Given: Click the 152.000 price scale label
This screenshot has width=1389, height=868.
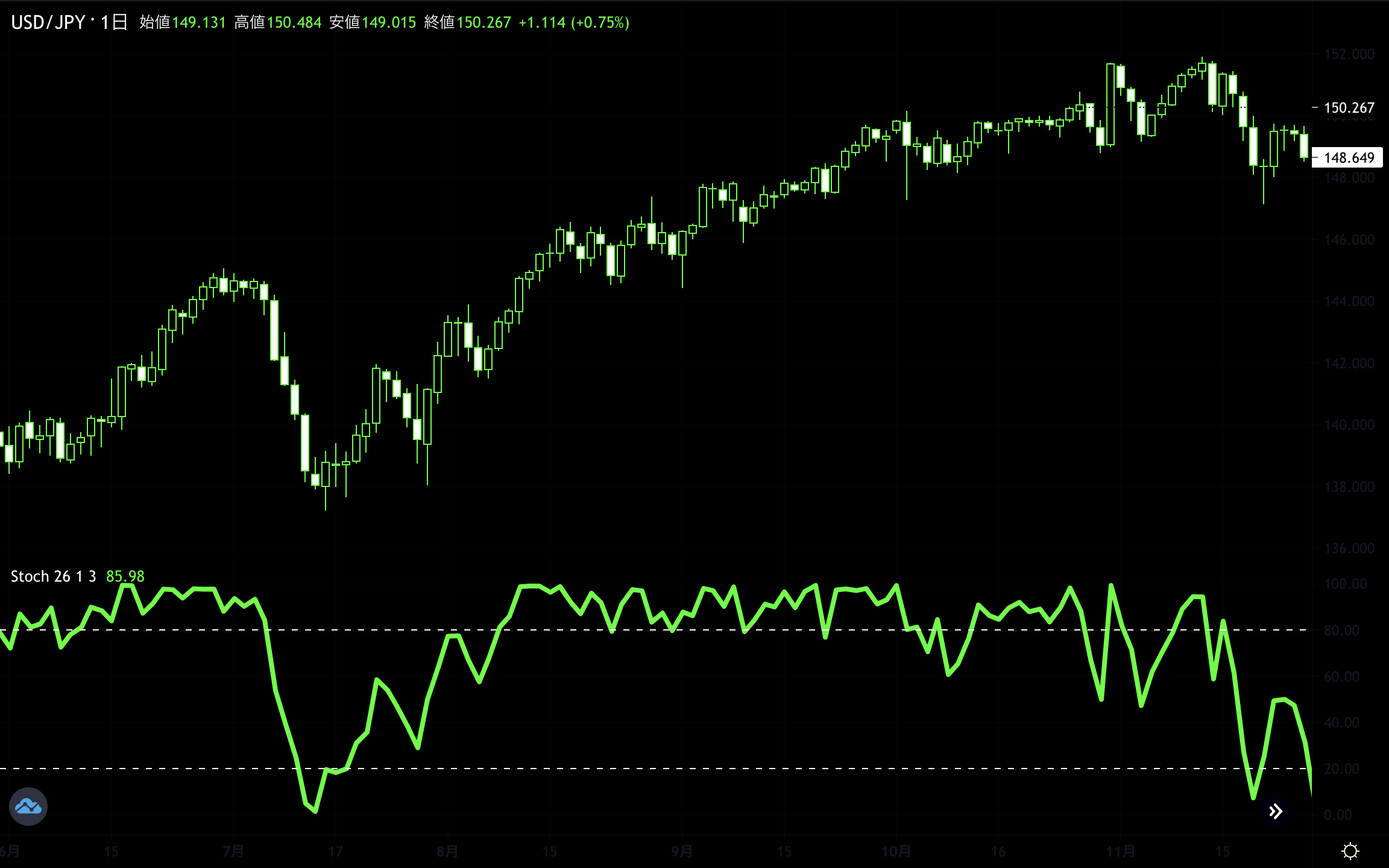Looking at the screenshot, I should (x=1349, y=54).
